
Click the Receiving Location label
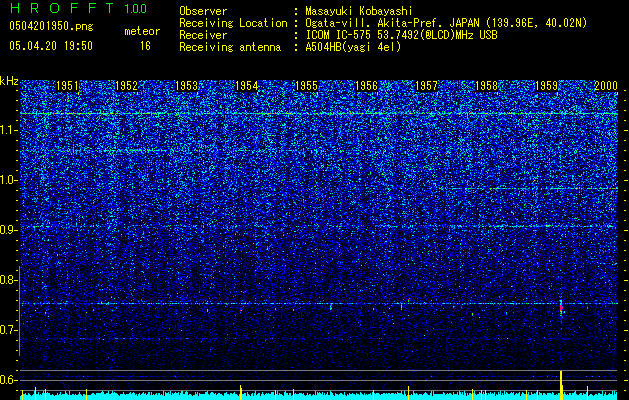(x=233, y=23)
